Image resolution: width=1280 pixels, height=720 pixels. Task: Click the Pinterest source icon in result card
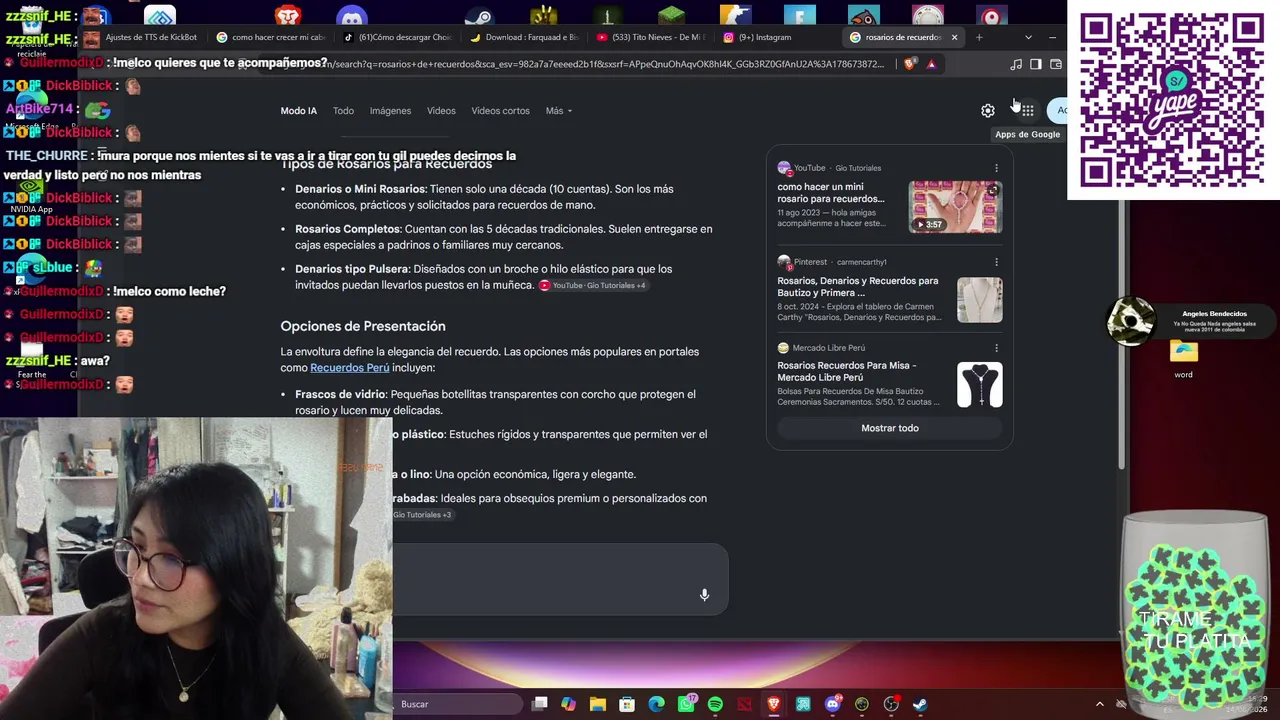784,262
